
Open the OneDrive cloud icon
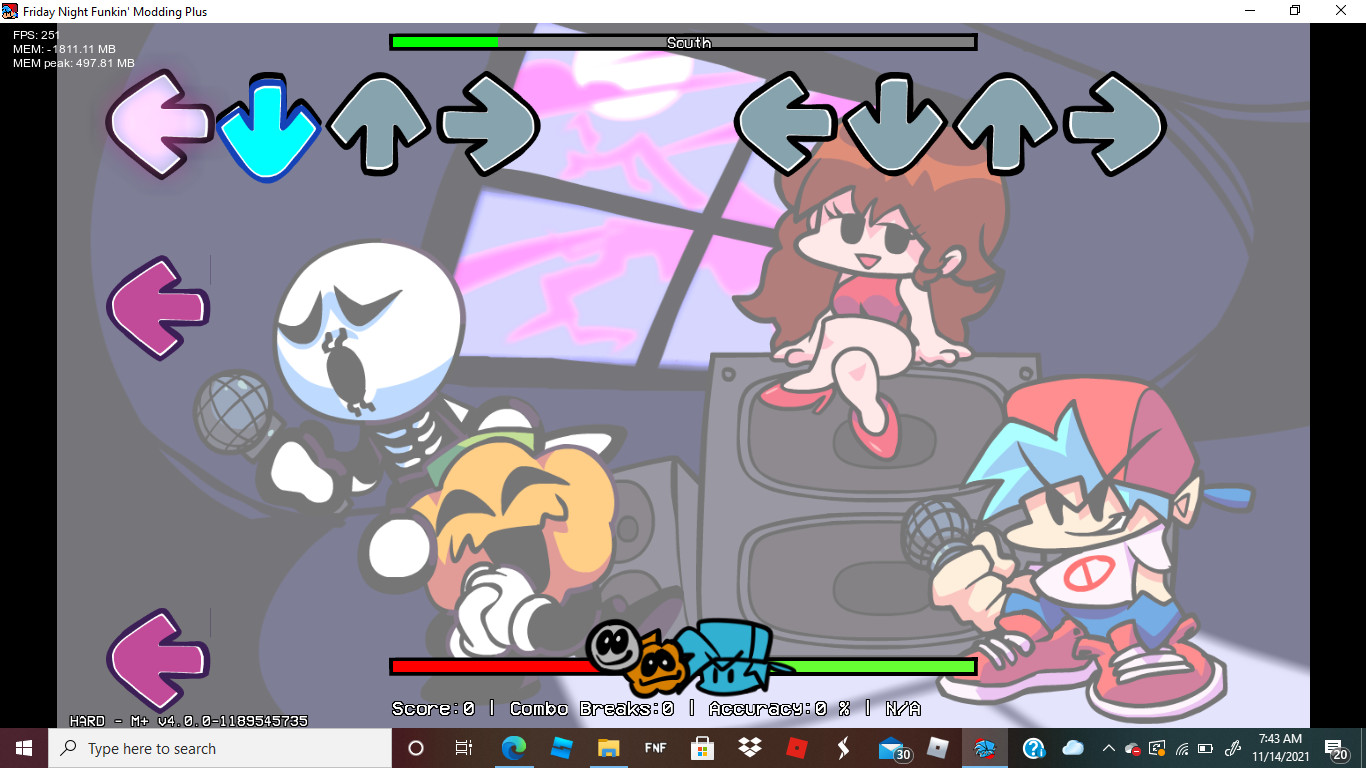pyautogui.click(x=1073, y=748)
